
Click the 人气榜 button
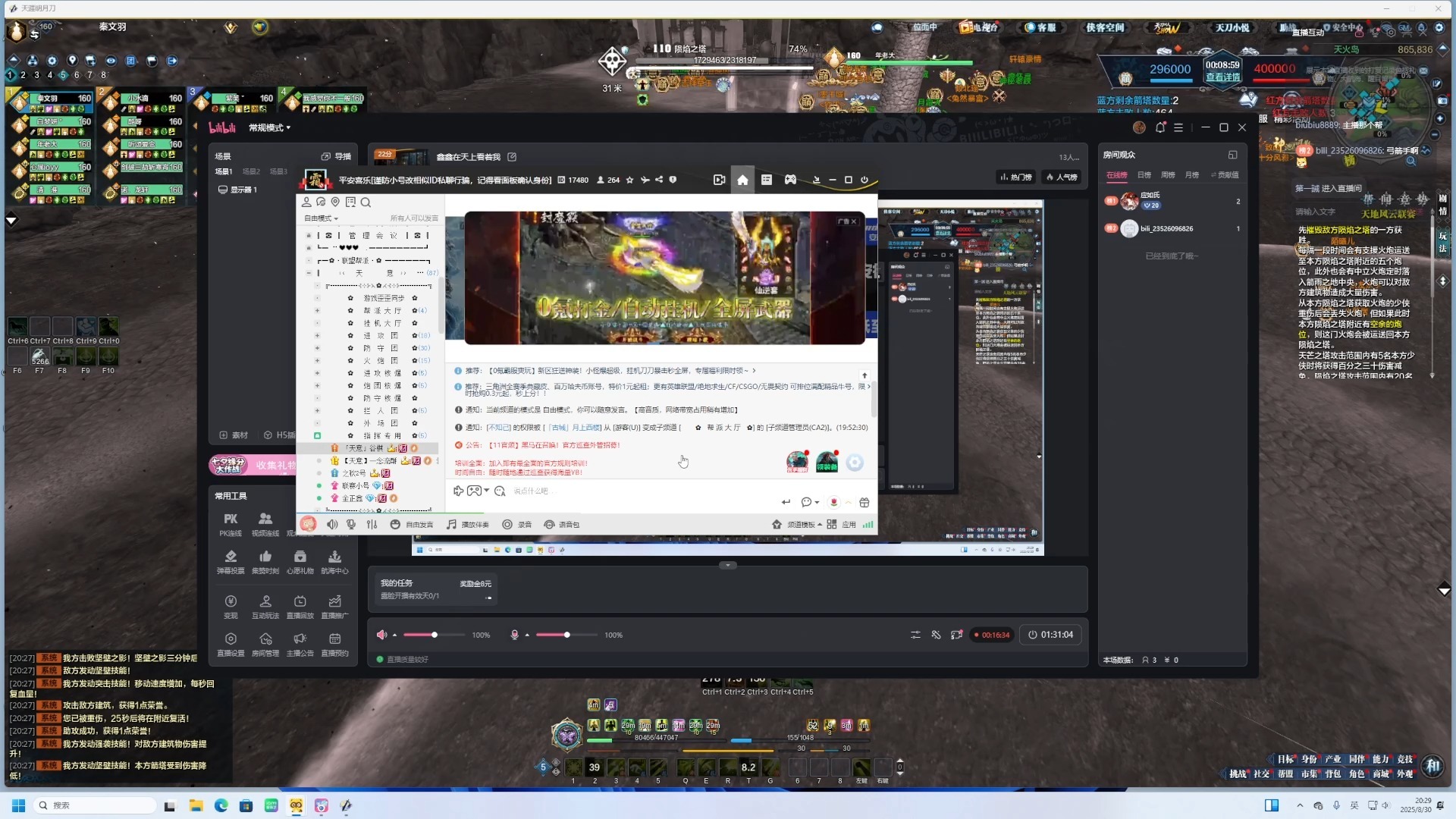tap(1062, 177)
